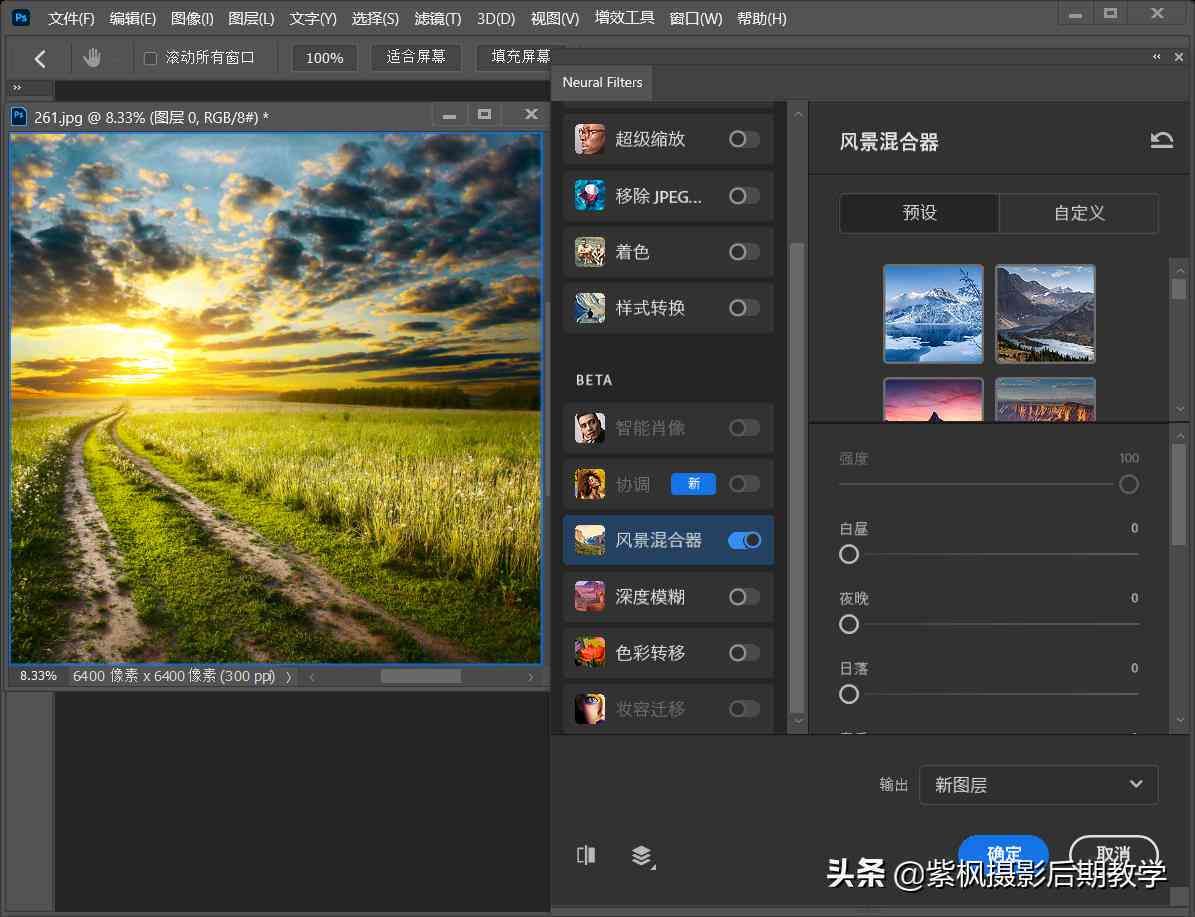Click the Colorize filter icon
This screenshot has width=1195, height=917.
pos(589,252)
